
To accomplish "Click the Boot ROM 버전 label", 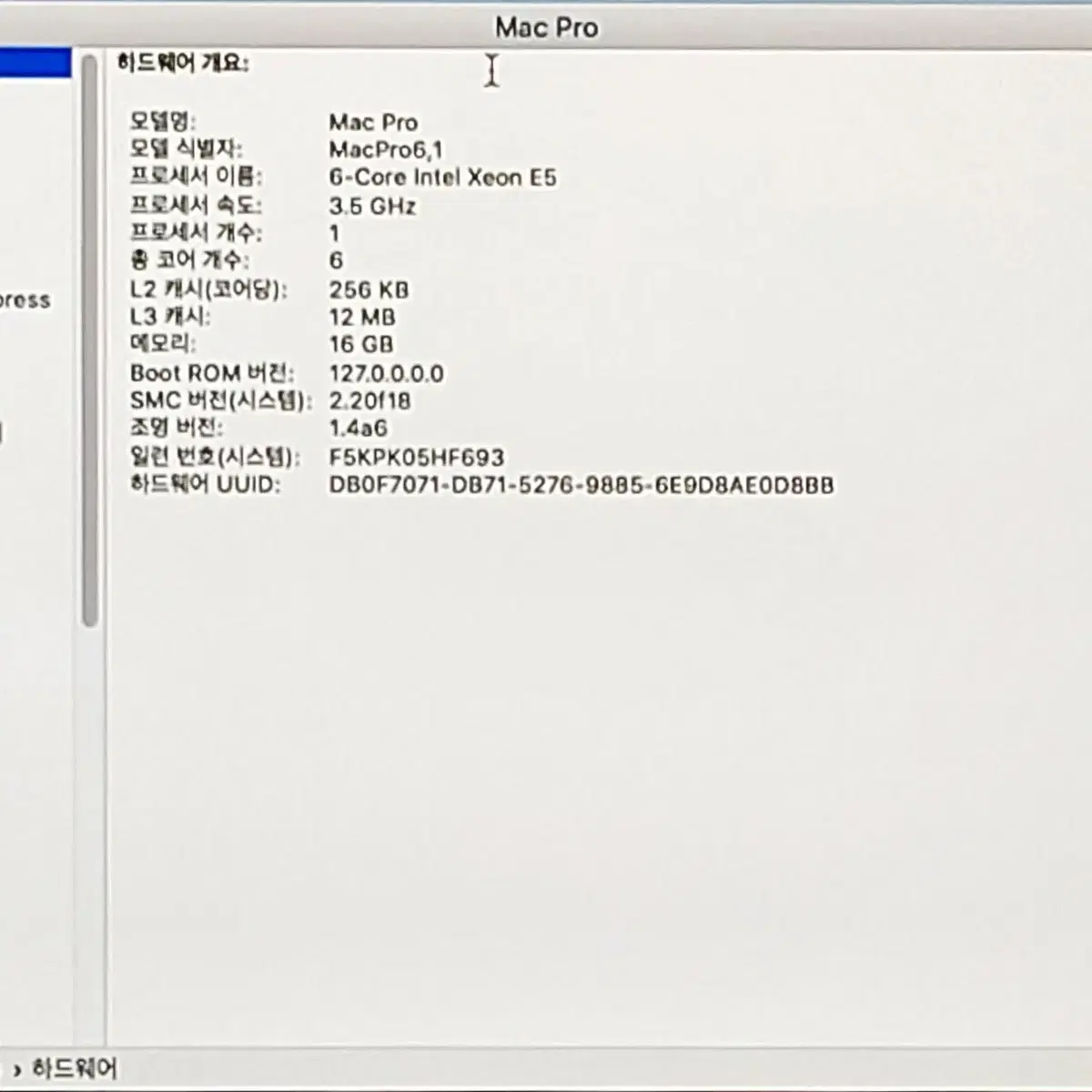I will click(212, 373).
